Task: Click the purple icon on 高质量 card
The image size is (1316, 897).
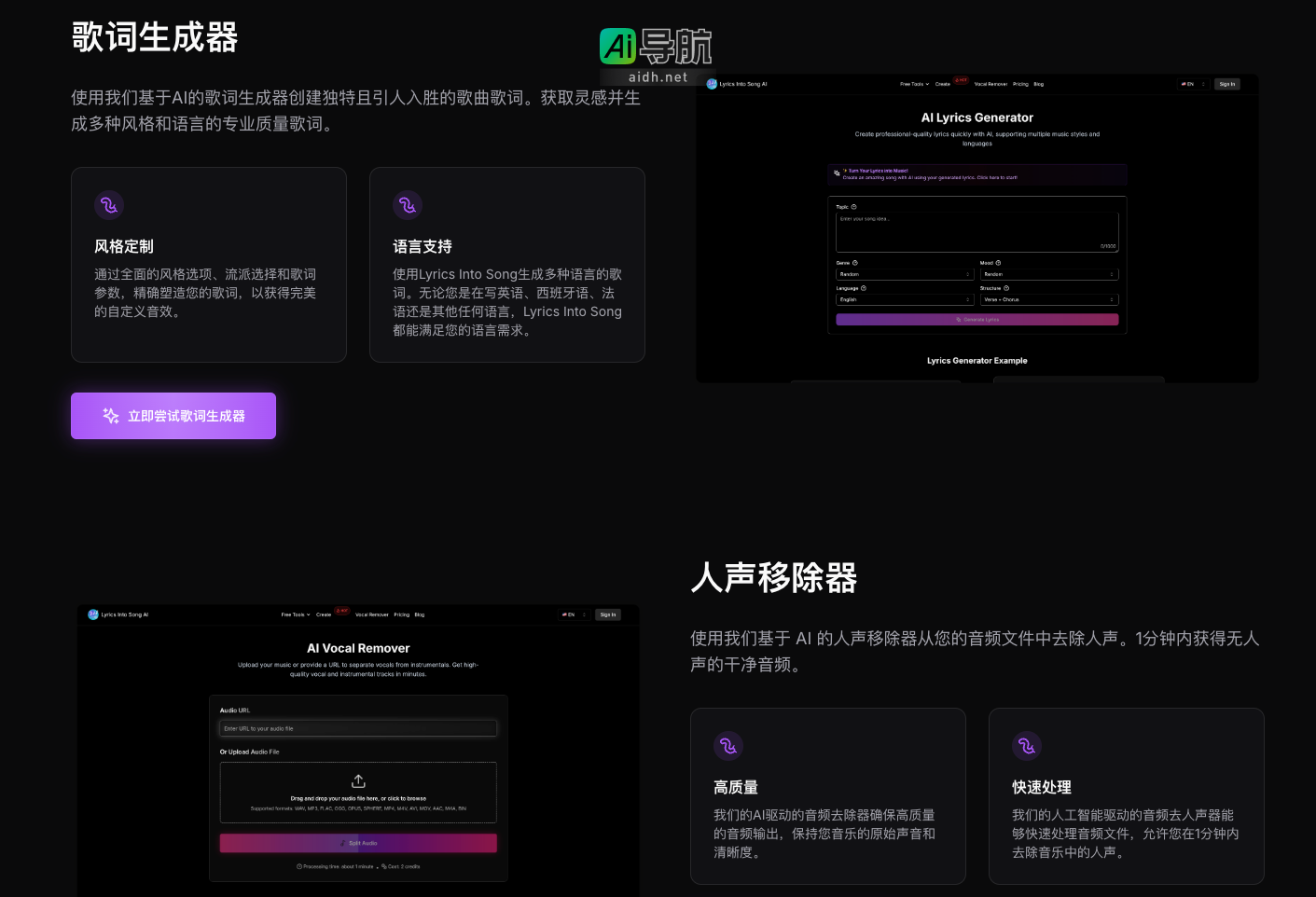Action: 728,746
